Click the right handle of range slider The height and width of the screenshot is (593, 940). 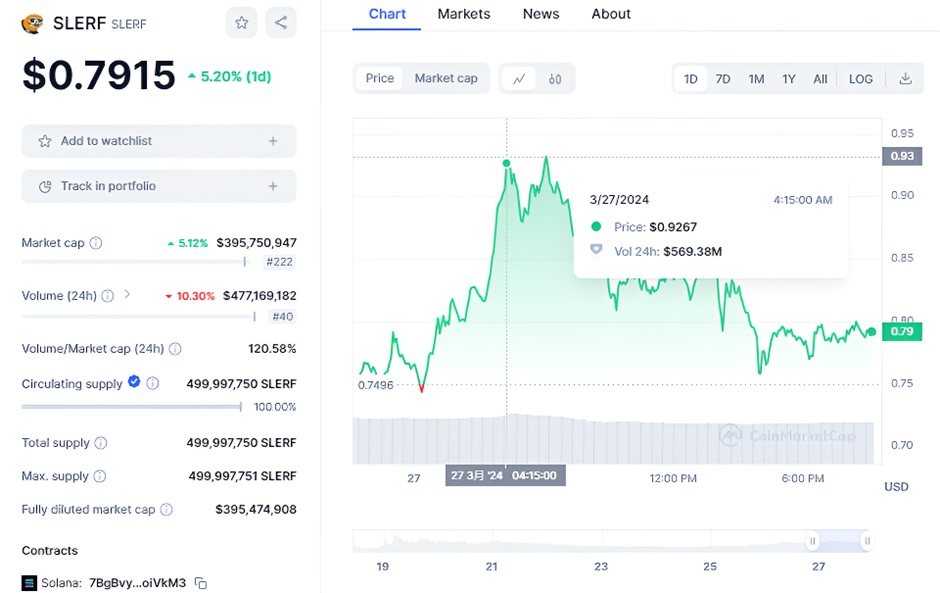868,541
